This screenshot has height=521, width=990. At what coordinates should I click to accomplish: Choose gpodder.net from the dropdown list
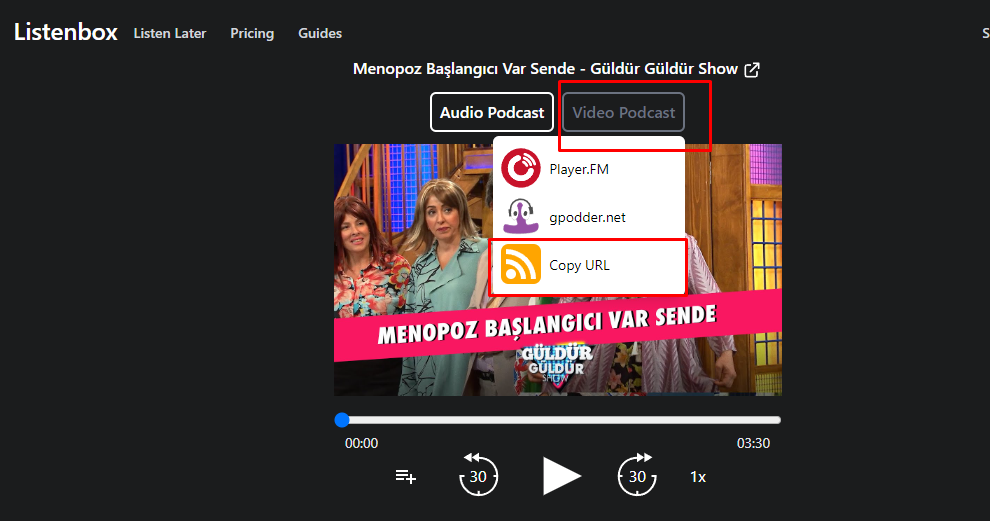coord(588,217)
